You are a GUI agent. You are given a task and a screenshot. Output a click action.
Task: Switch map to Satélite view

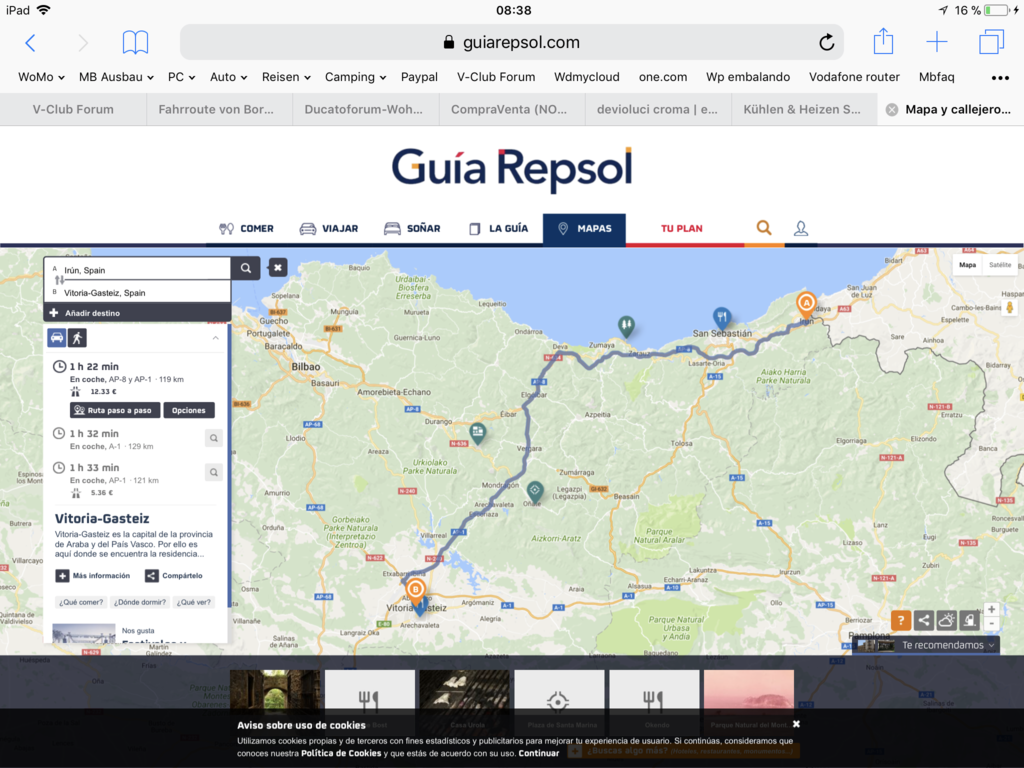[1000, 265]
